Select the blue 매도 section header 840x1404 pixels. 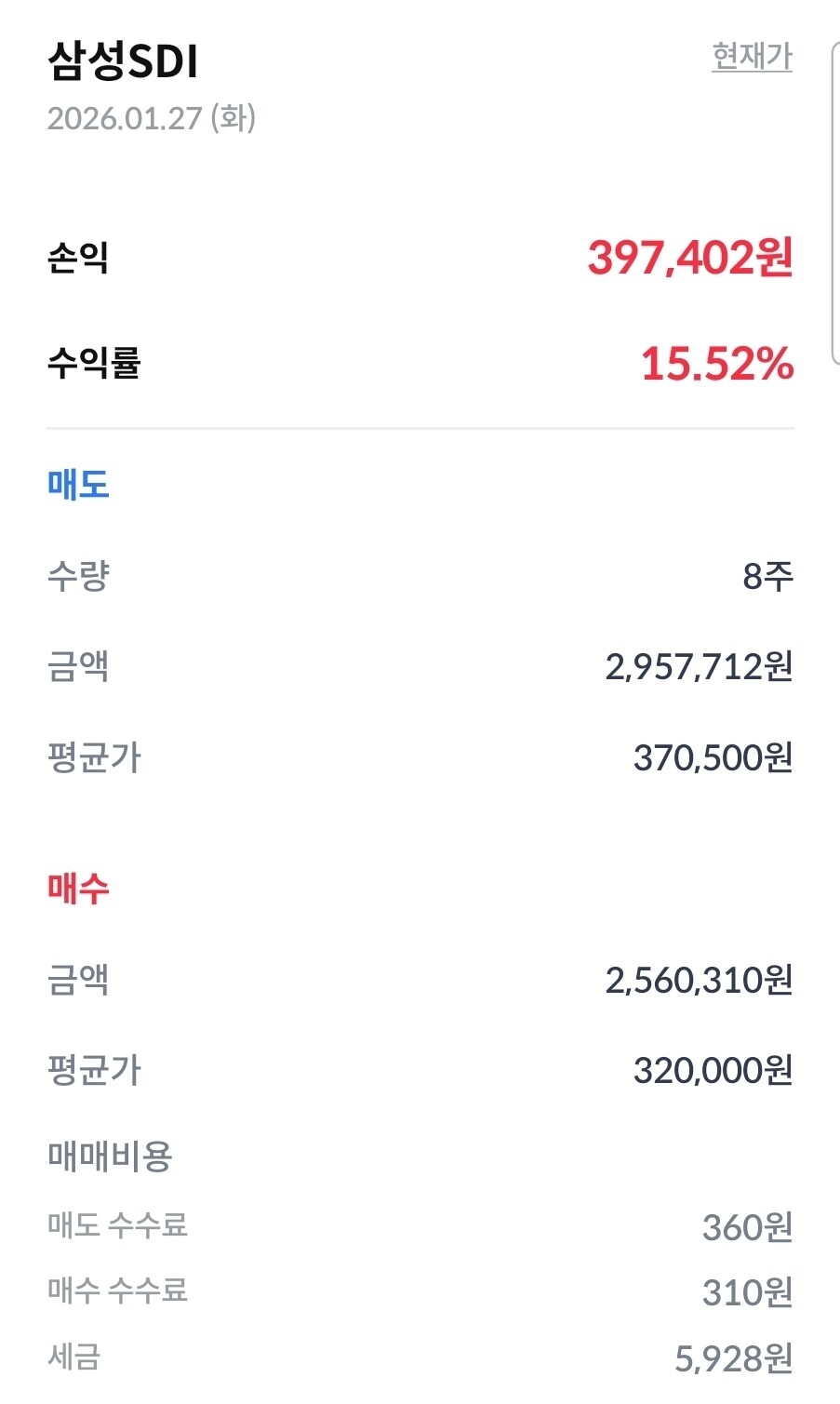tap(78, 485)
